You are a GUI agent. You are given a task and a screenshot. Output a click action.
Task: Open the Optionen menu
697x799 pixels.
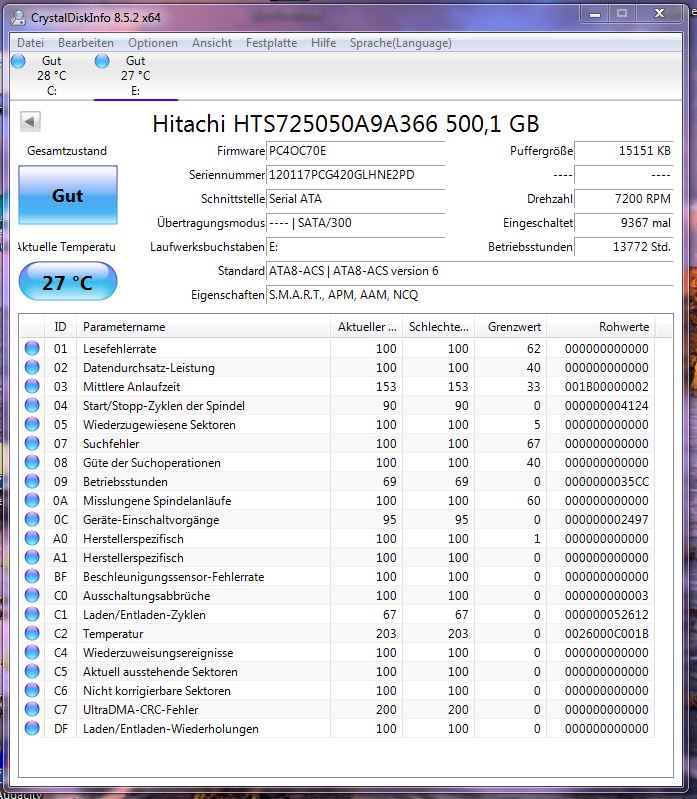153,43
